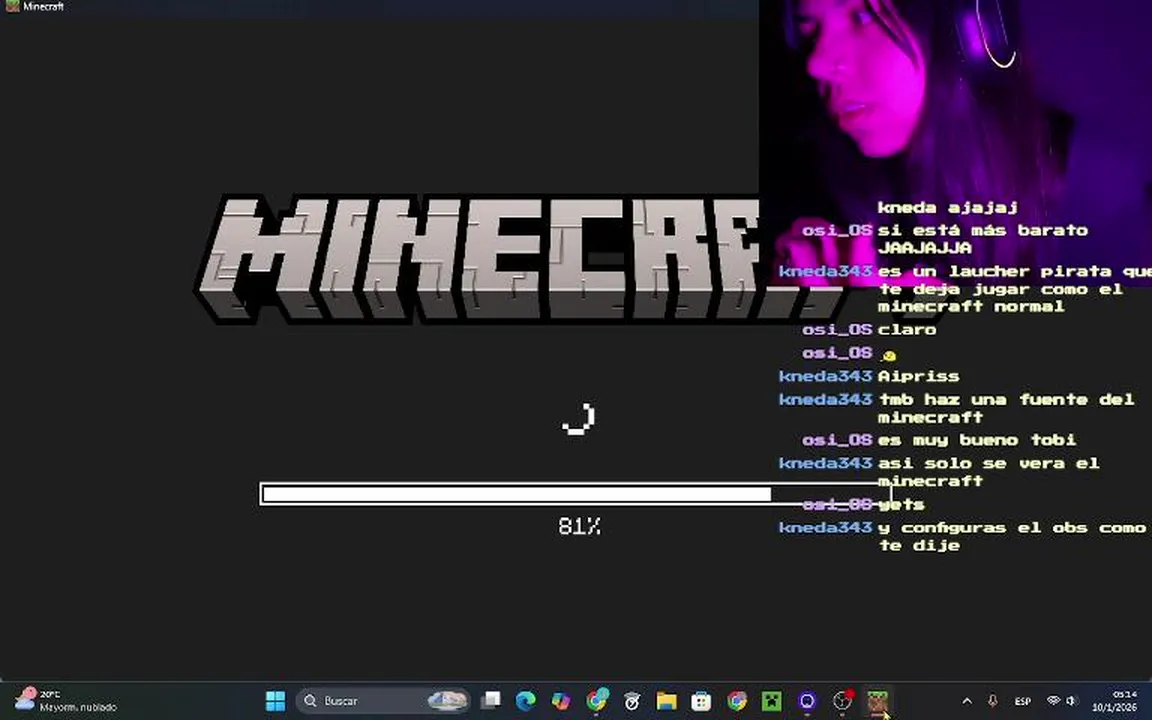Click the "kneda ajajaj" chat line

pos(948,207)
